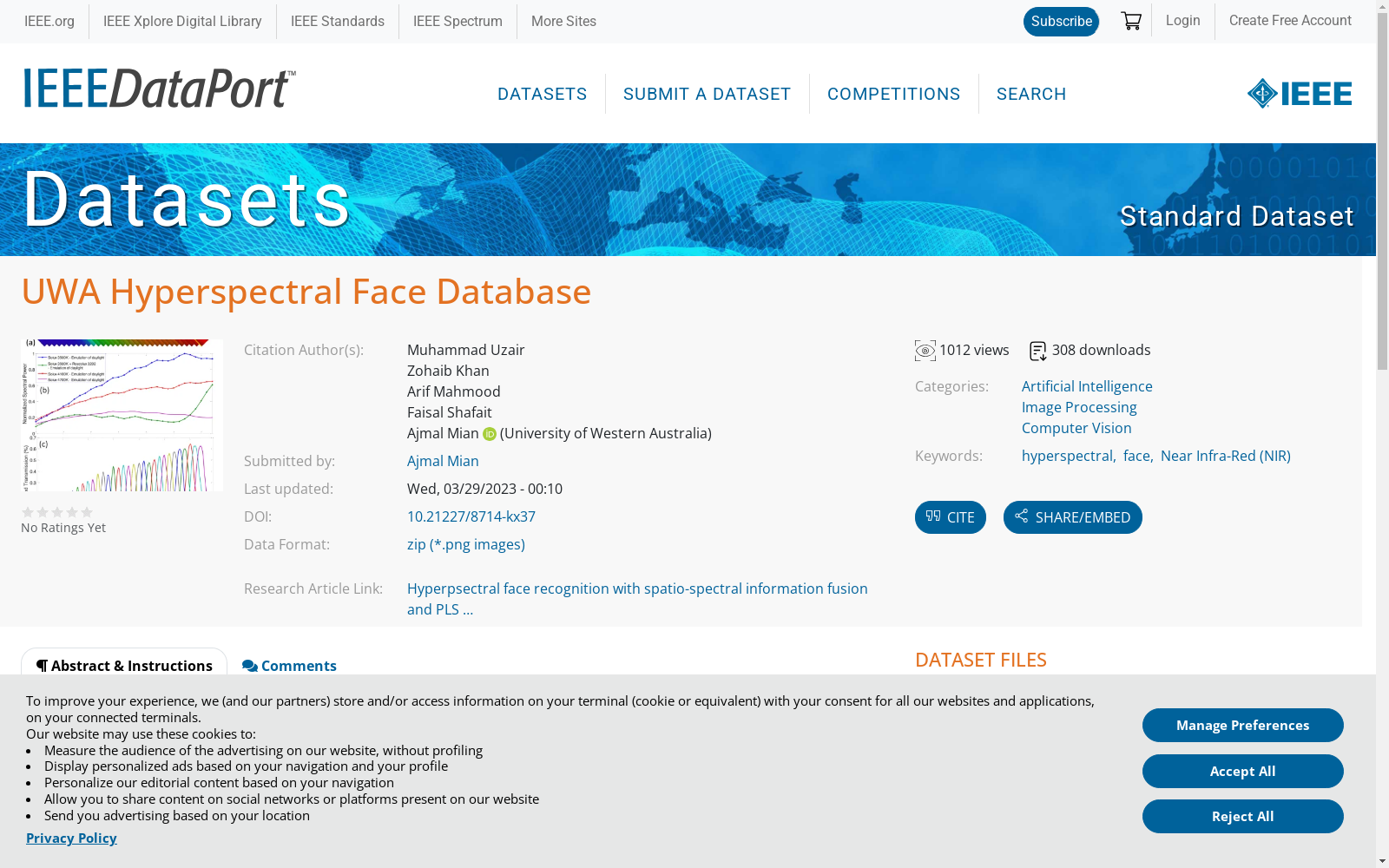This screenshot has width=1389, height=868.
Task: Click the views eye icon
Action: coord(925,351)
